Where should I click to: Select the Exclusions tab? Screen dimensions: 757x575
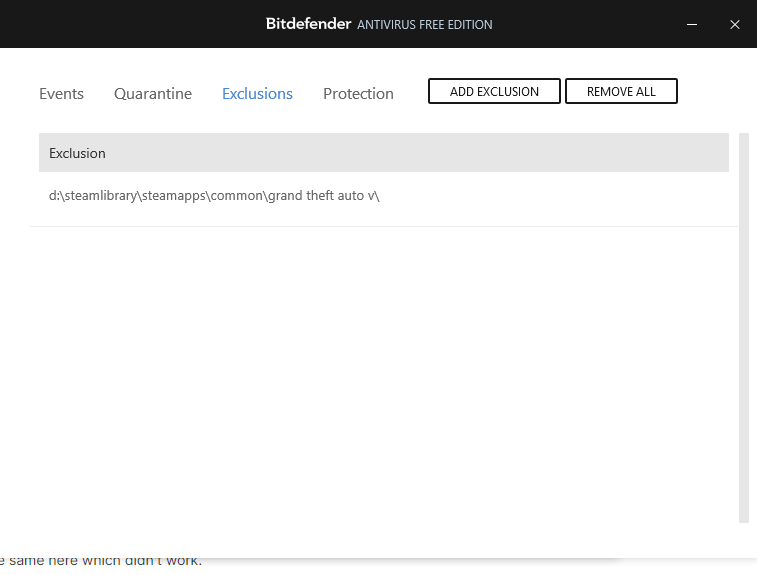click(x=257, y=94)
